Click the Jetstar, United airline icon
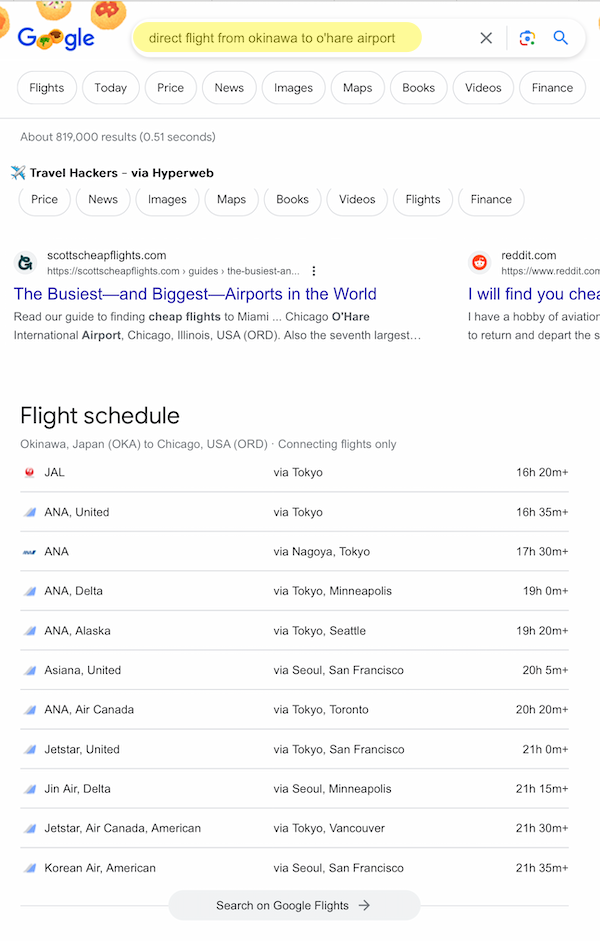This screenshot has height=941, width=600. [x=29, y=749]
